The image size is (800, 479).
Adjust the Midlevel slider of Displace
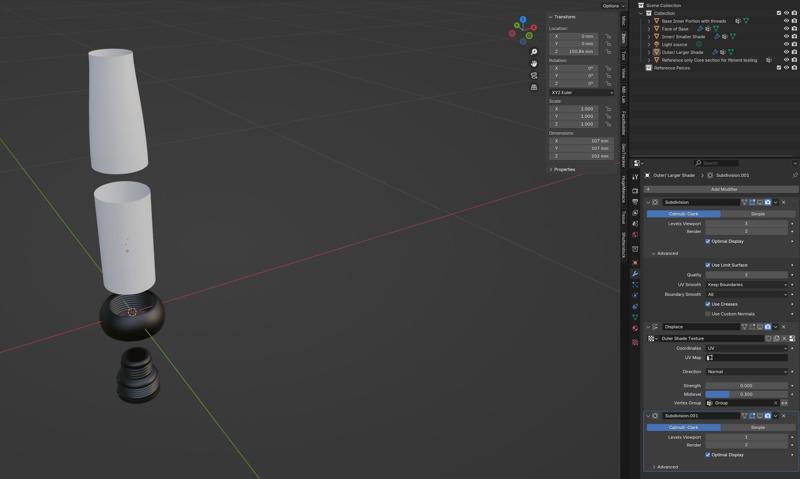coord(747,394)
